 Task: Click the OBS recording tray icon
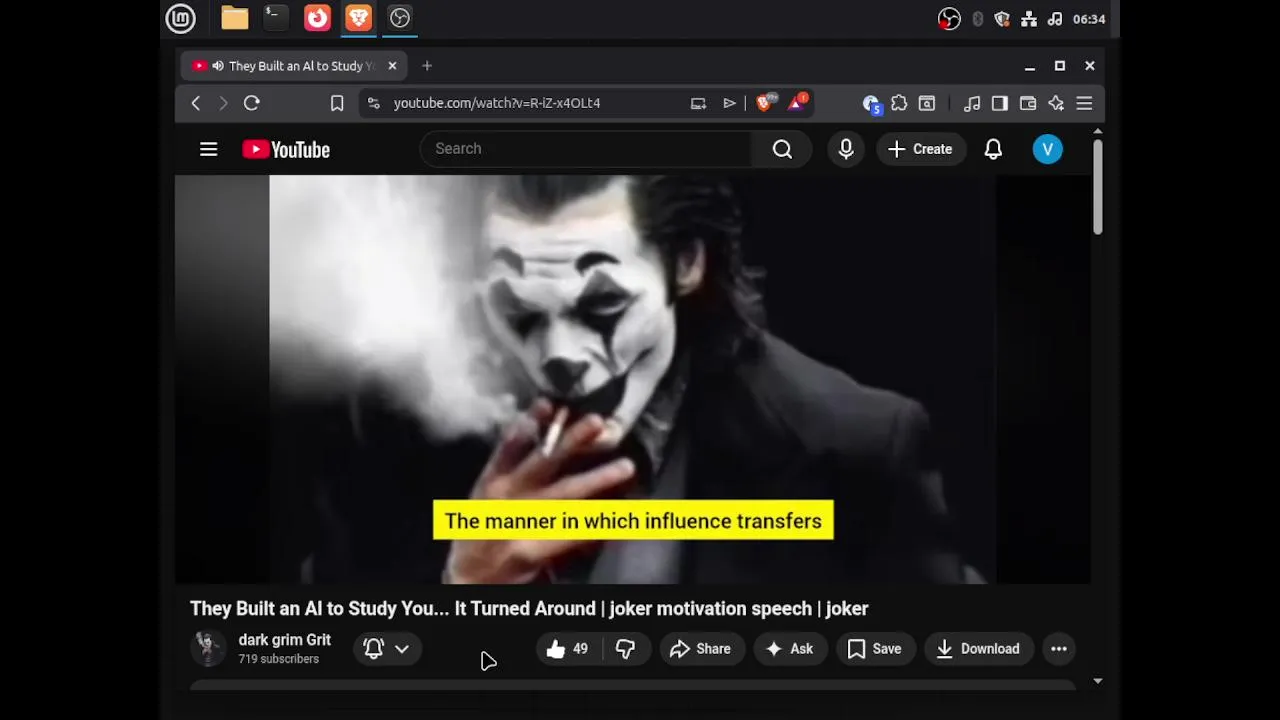pos(949,19)
